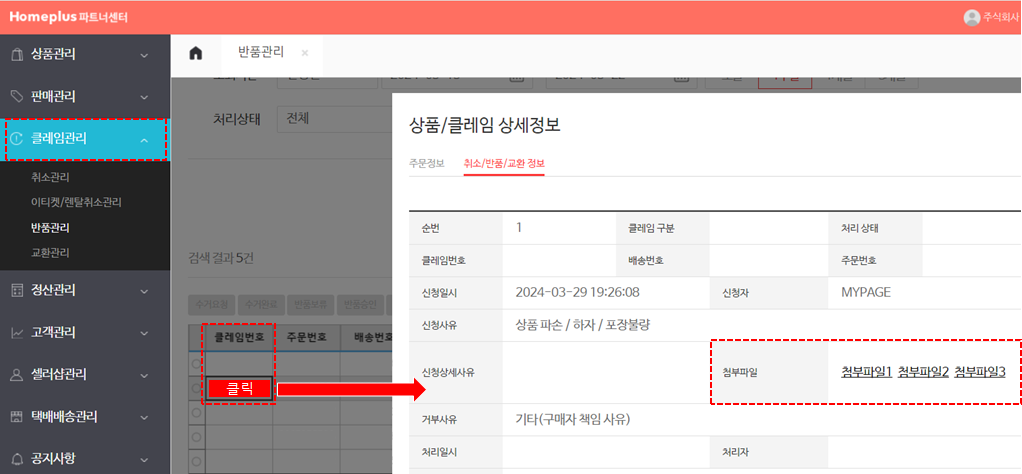Open the 처리상태 dropdown showing 전체
Viewport: 1022px width, 474px height.
coord(330,118)
